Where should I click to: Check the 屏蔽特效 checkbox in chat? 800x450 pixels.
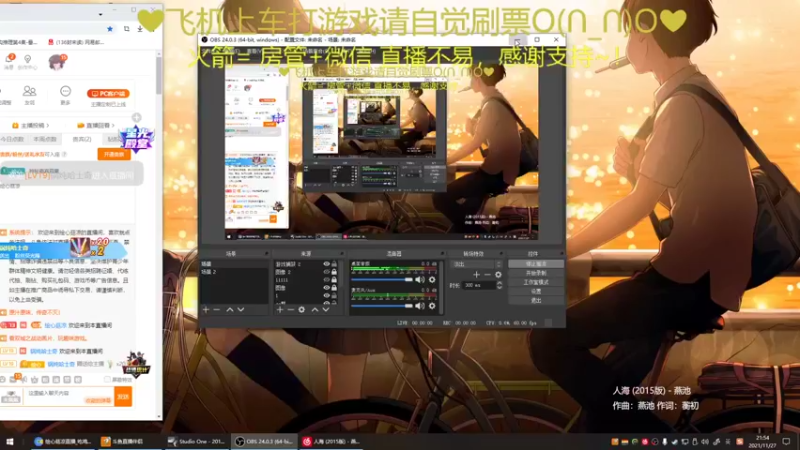tap(107, 380)
